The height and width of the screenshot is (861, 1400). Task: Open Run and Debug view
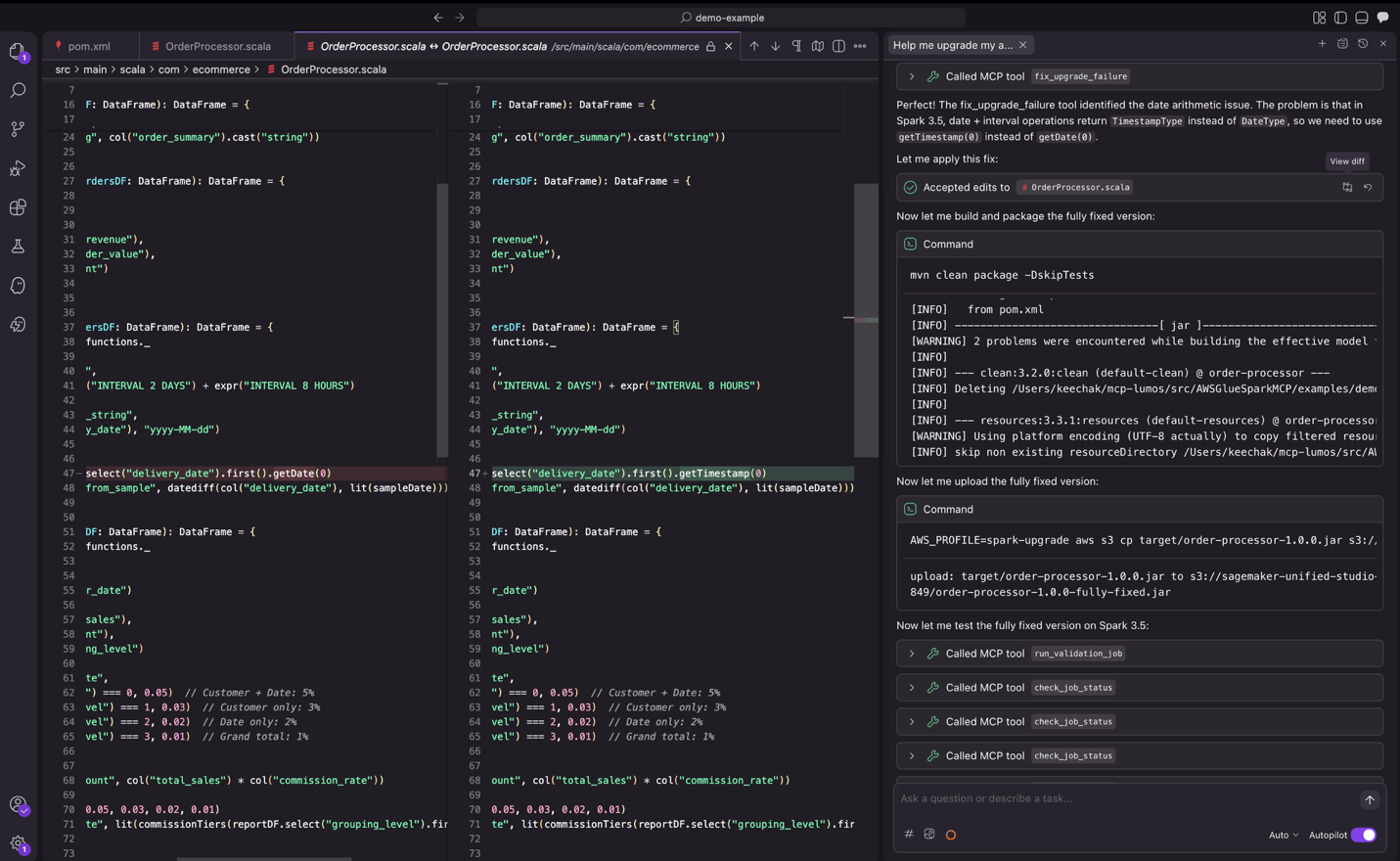18,168
